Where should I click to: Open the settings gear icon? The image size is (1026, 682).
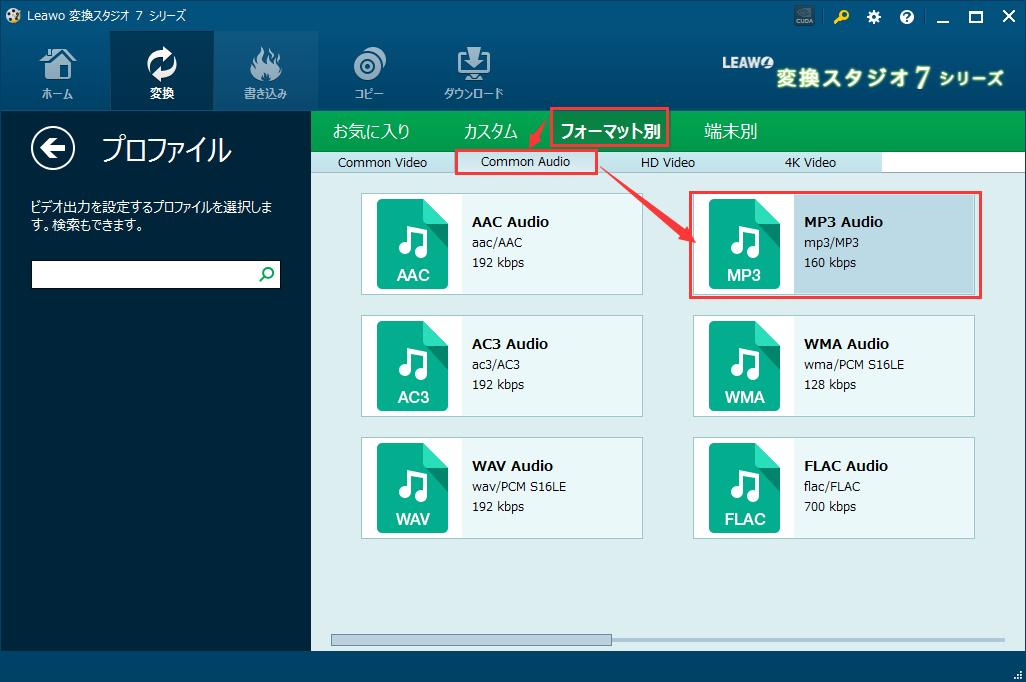point(874,16)
